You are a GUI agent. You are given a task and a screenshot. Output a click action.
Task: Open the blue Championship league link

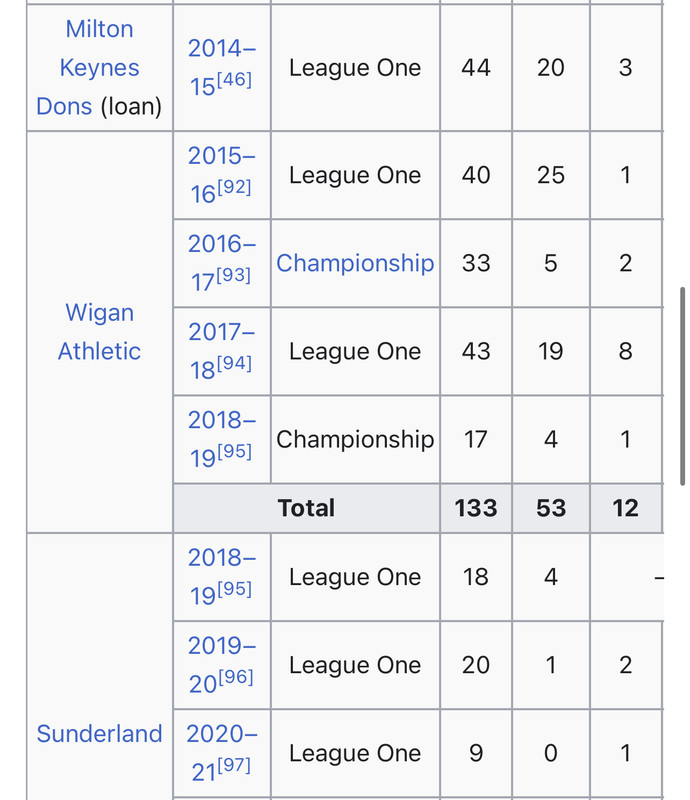(355, 263)
